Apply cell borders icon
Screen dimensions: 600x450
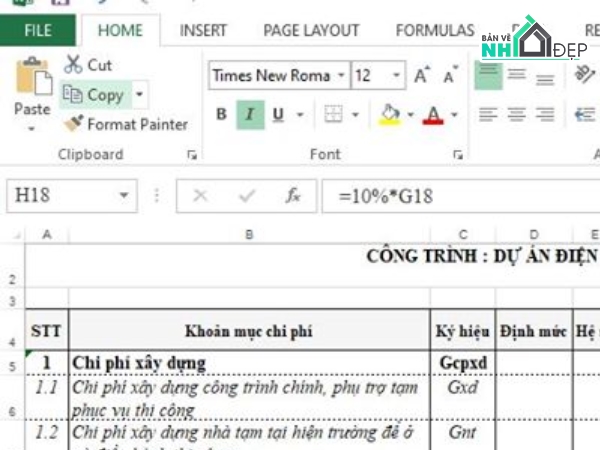[333, 114]
